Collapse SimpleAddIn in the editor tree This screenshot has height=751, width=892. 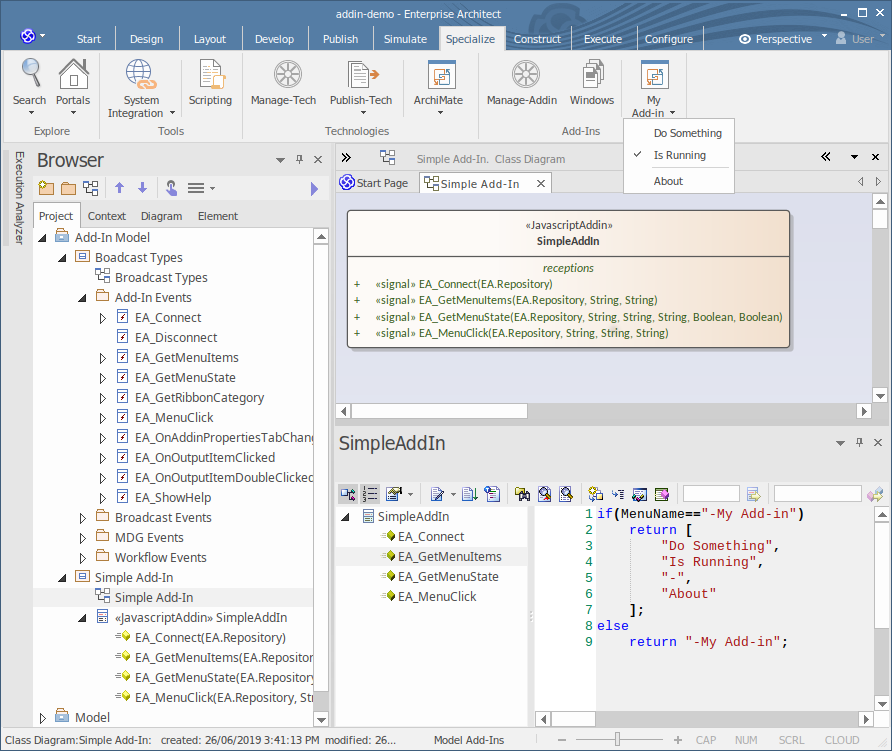(x=345, y=517)
